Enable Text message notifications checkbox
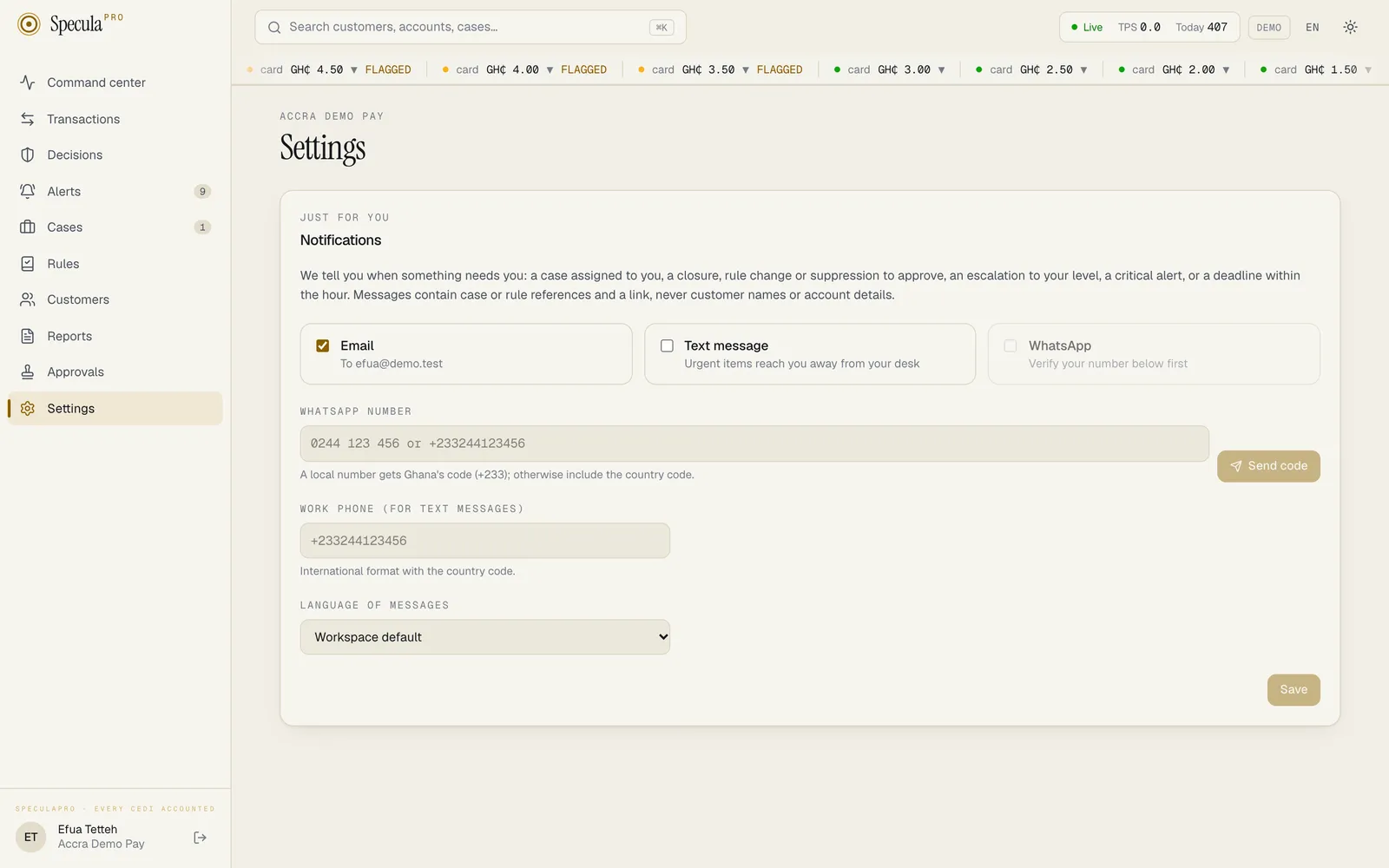Screen dimensions: 1389x868 pyautogui.click(x=667, y=345)
